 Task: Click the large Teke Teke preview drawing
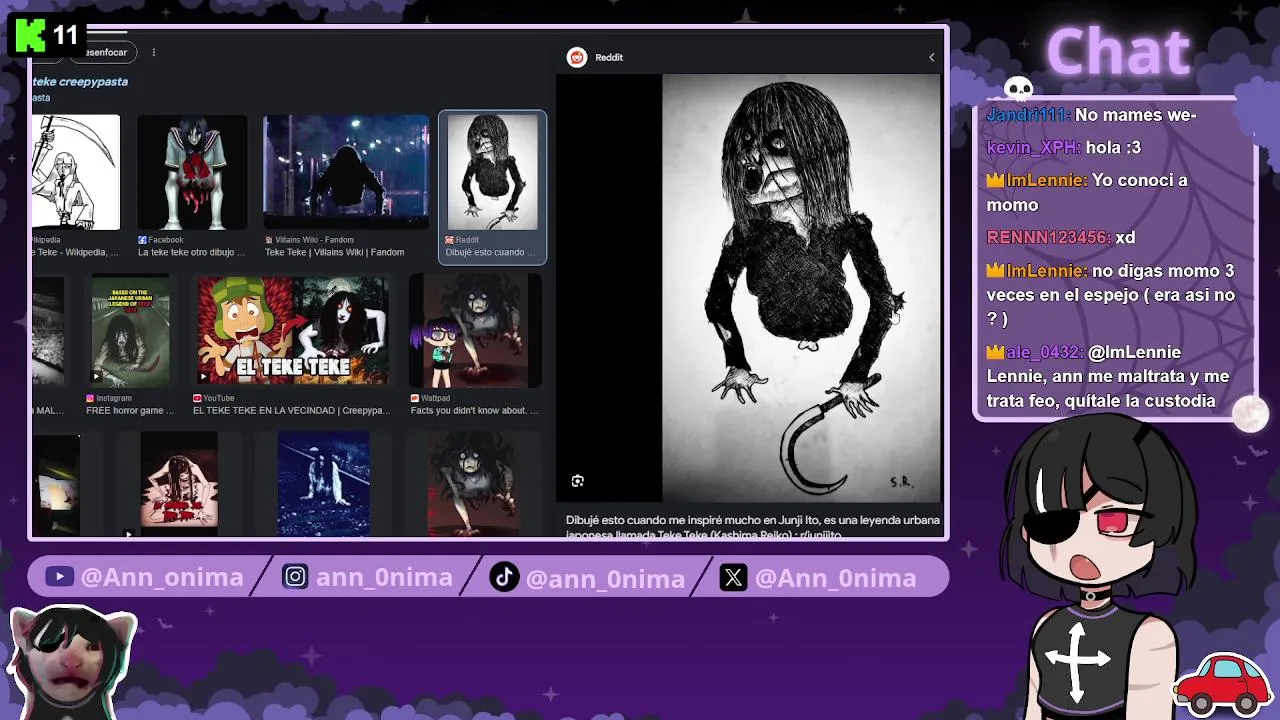coord(801,288)
